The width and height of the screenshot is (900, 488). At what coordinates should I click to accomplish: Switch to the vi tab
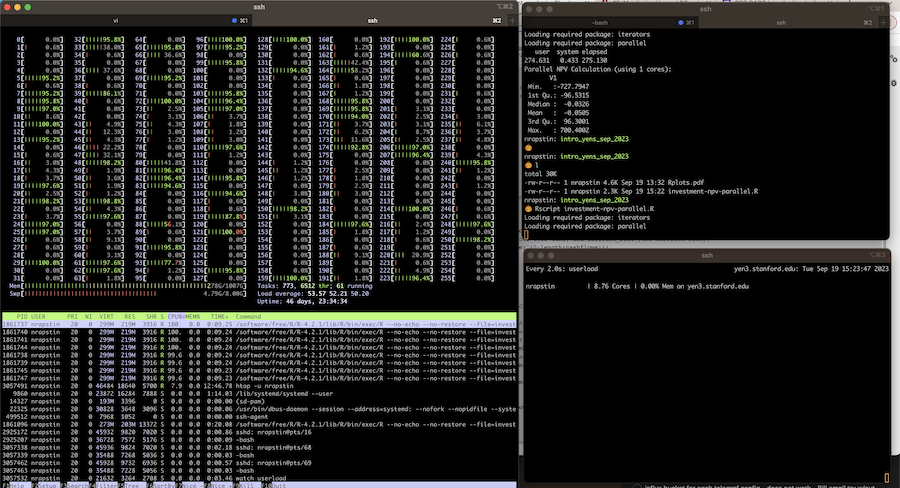click(116, 20)
